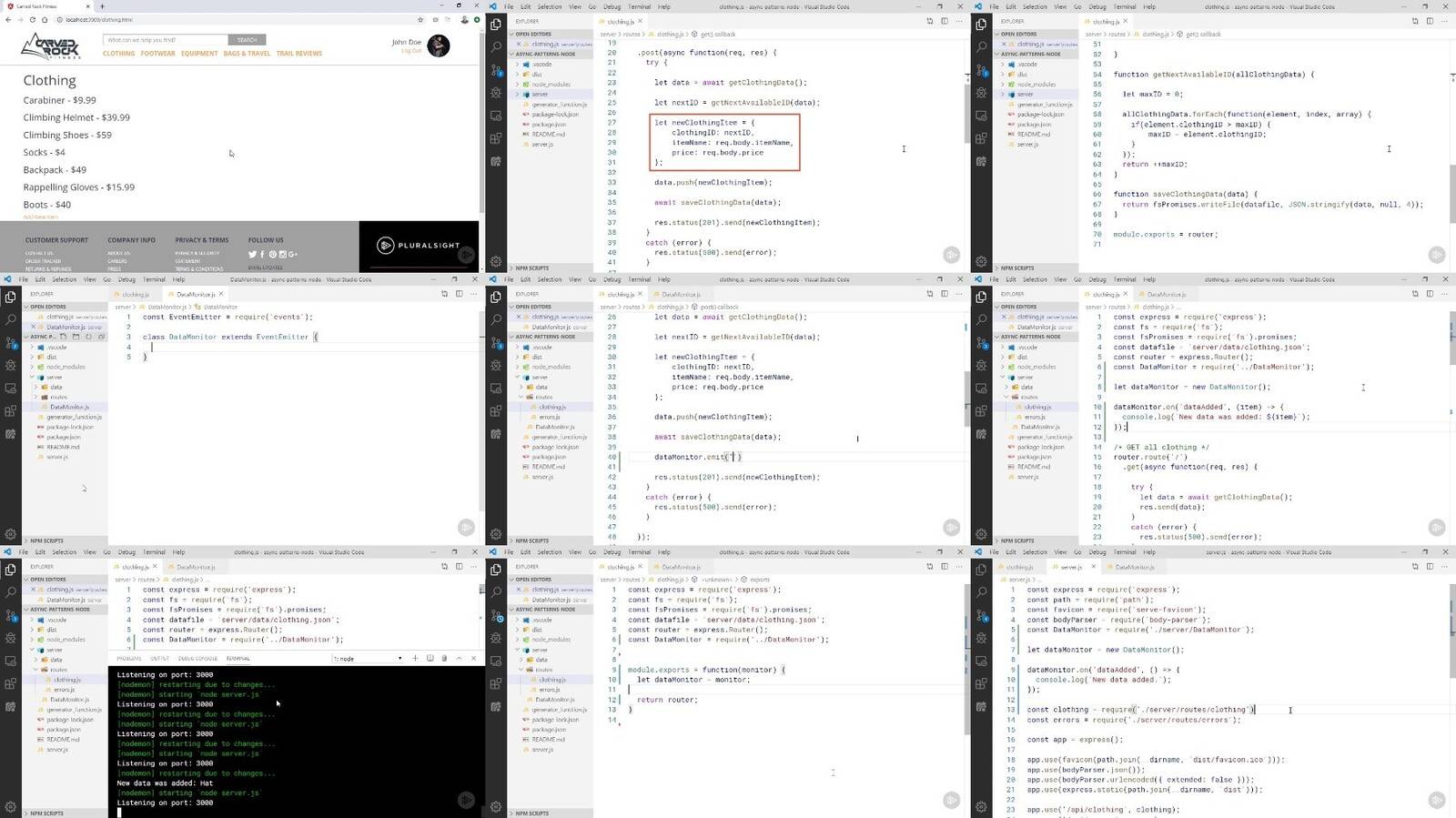Viewport: 1456px width, 818px height.
Task: Kill the terminal with the trash icon
Action: [444, 658]
